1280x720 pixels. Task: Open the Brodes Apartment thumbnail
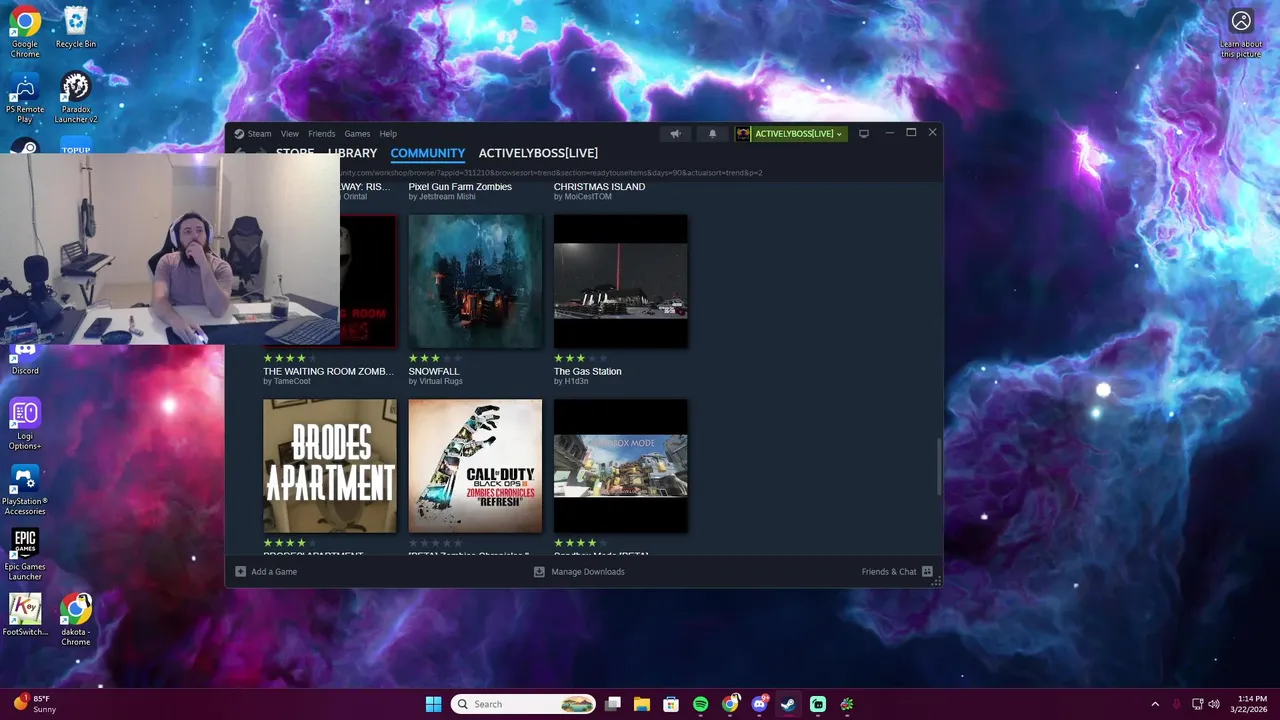330,466
